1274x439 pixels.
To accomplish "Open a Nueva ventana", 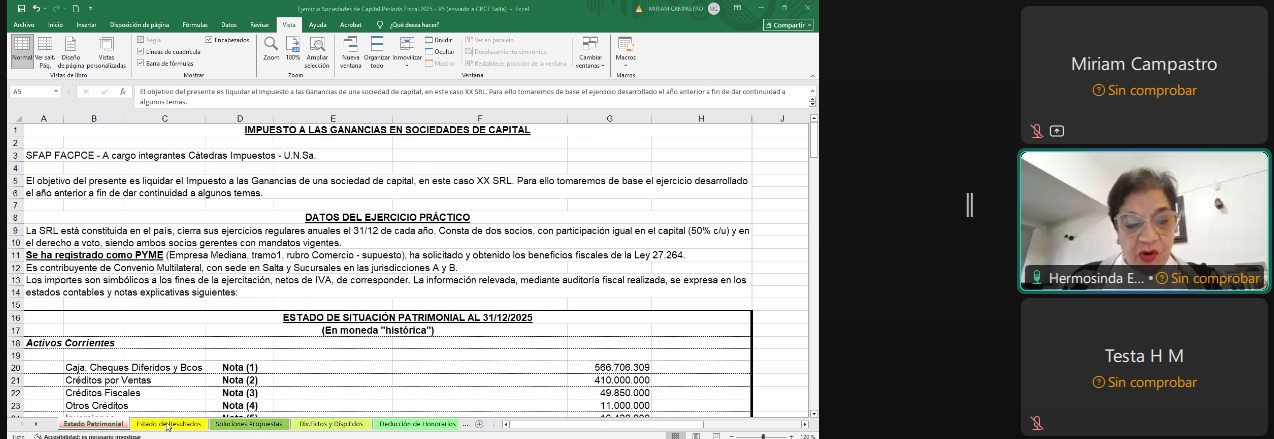I will click(351, 50).
